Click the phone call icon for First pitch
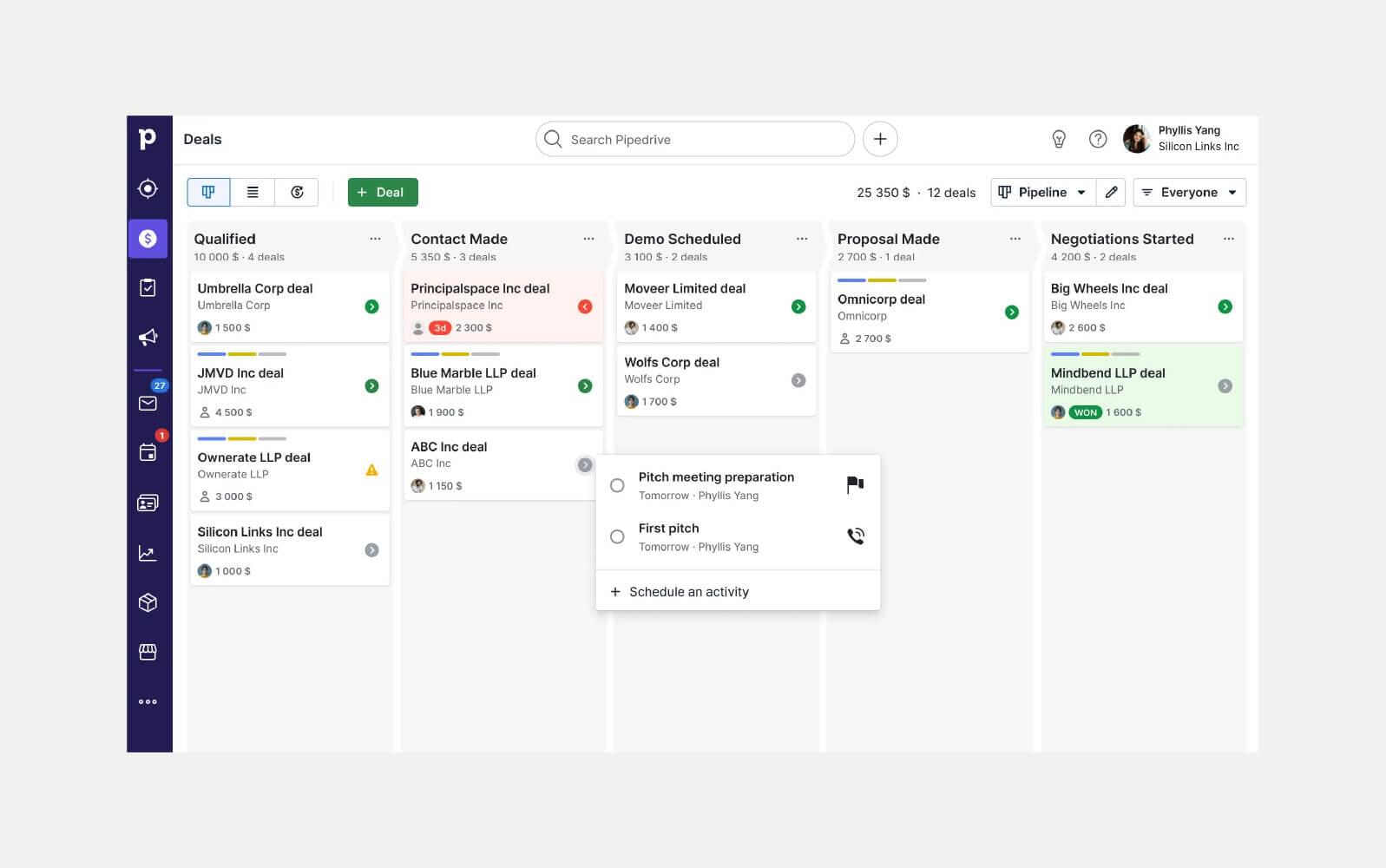1386x868 pixels. [x=856, y=536]
